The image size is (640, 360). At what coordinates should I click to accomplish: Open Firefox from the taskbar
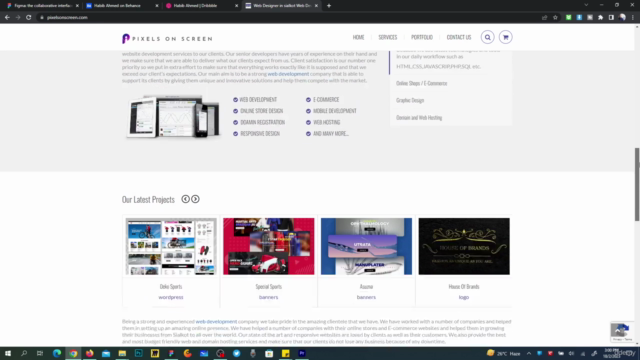click(x=89, y=353)
